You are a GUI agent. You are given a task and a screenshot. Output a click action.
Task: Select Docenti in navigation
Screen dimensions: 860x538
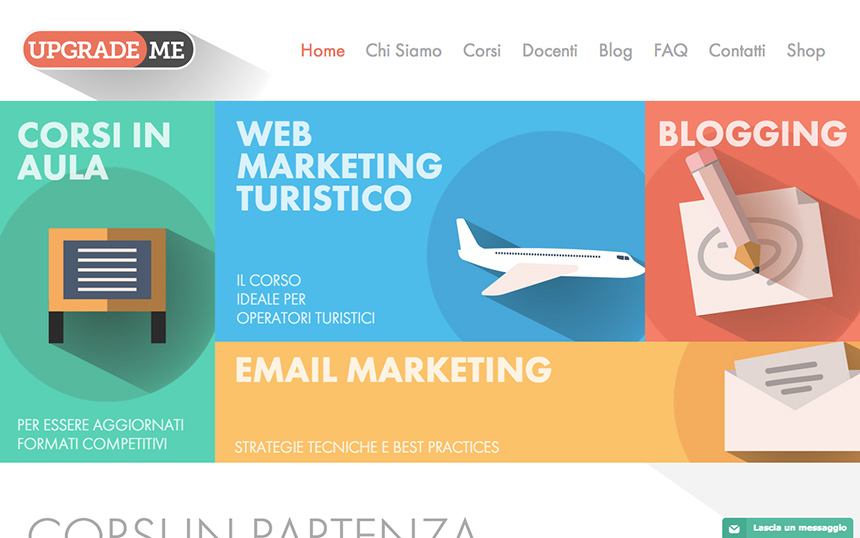[x=550, y=50]
